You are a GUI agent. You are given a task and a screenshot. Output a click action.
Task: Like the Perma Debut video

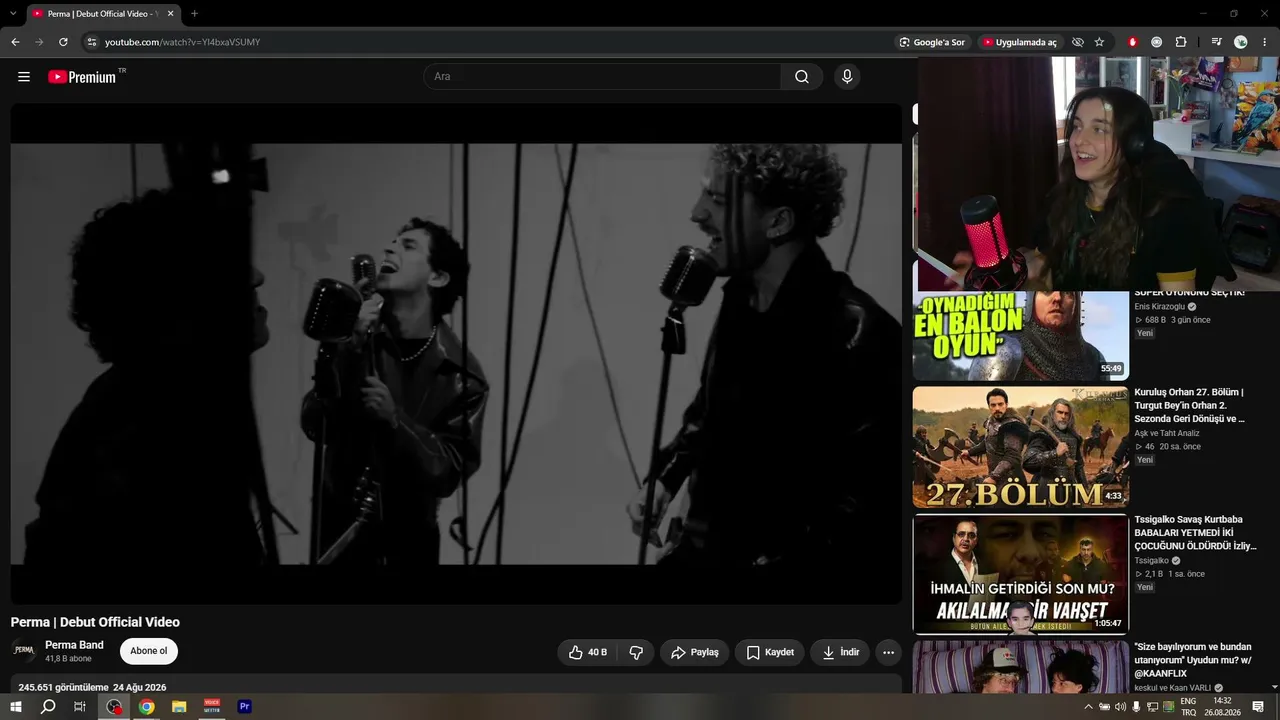tap(588, 652)
